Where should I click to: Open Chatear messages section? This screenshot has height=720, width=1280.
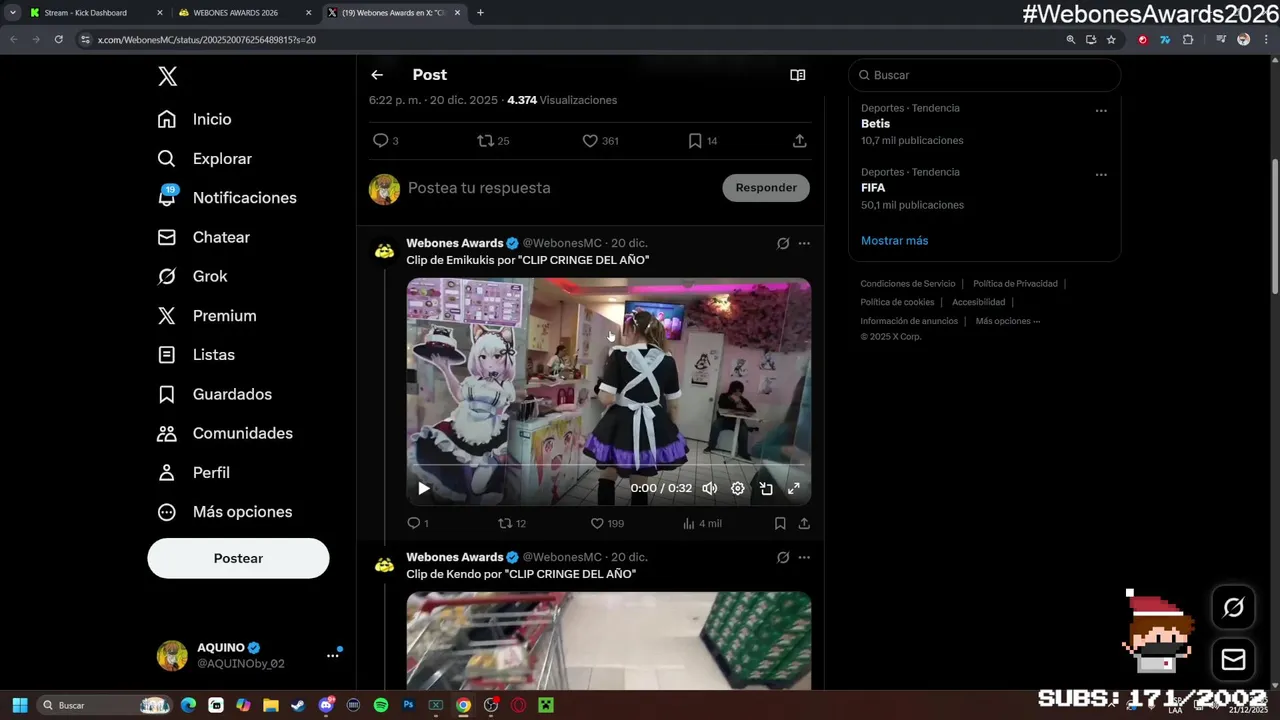(x=204, y=237)
